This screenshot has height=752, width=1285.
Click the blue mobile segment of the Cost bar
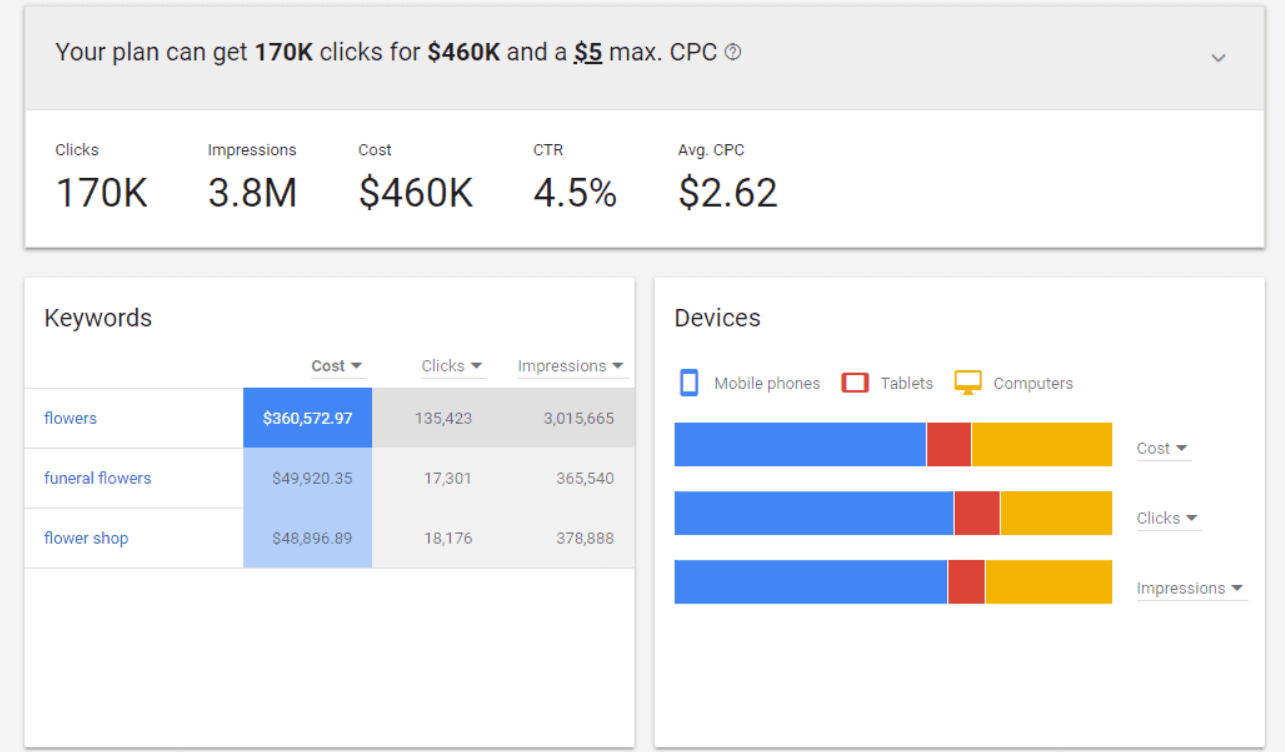pos(800,444)
